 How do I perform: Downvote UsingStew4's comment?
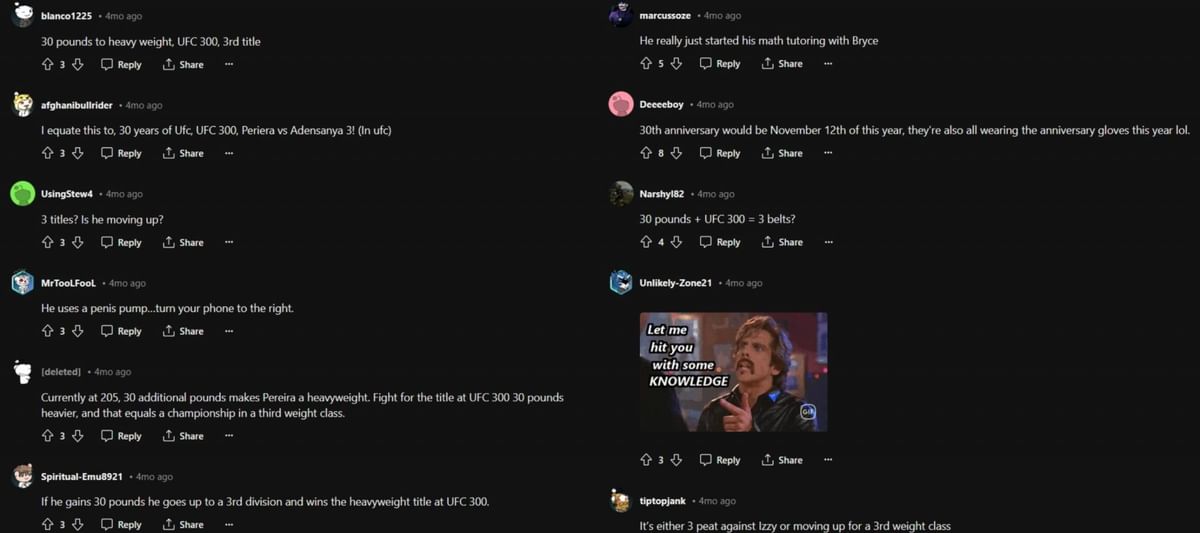click(77, 242)
